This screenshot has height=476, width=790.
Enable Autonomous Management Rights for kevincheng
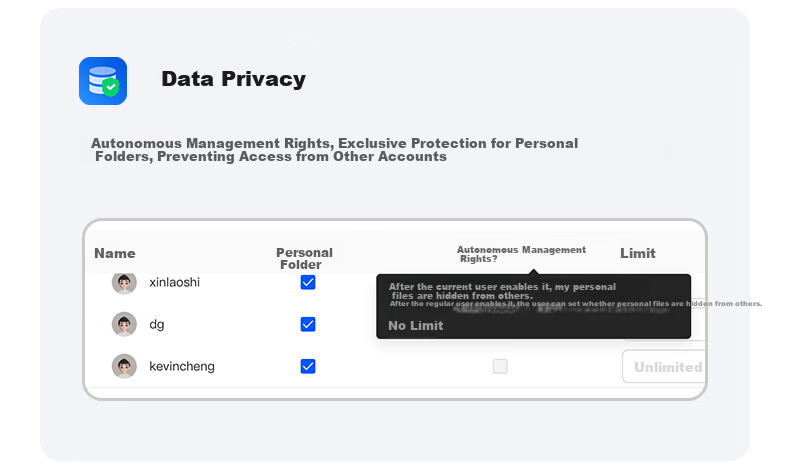500,366
